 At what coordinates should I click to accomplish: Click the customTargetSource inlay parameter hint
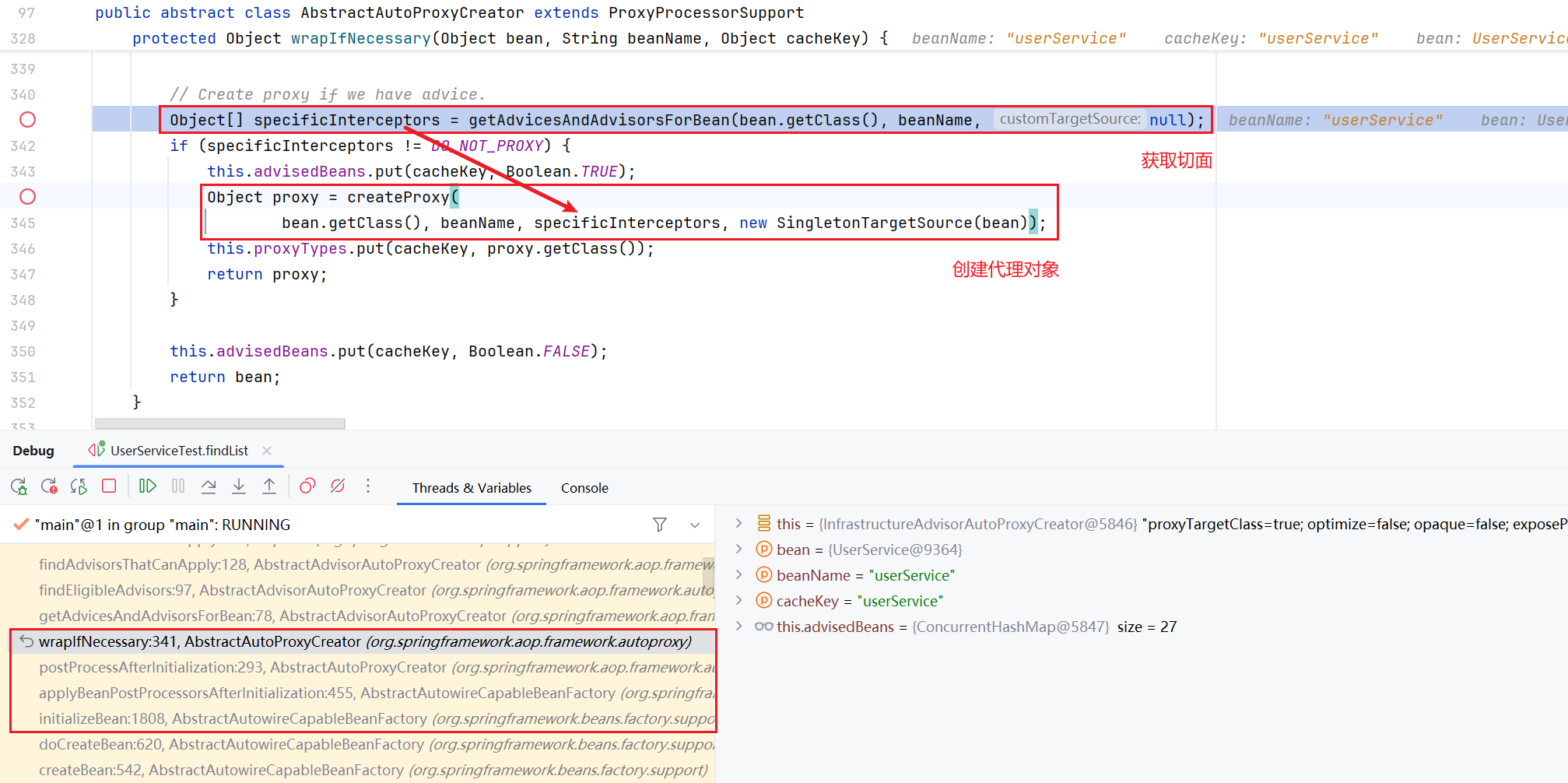pos(1070,119)
